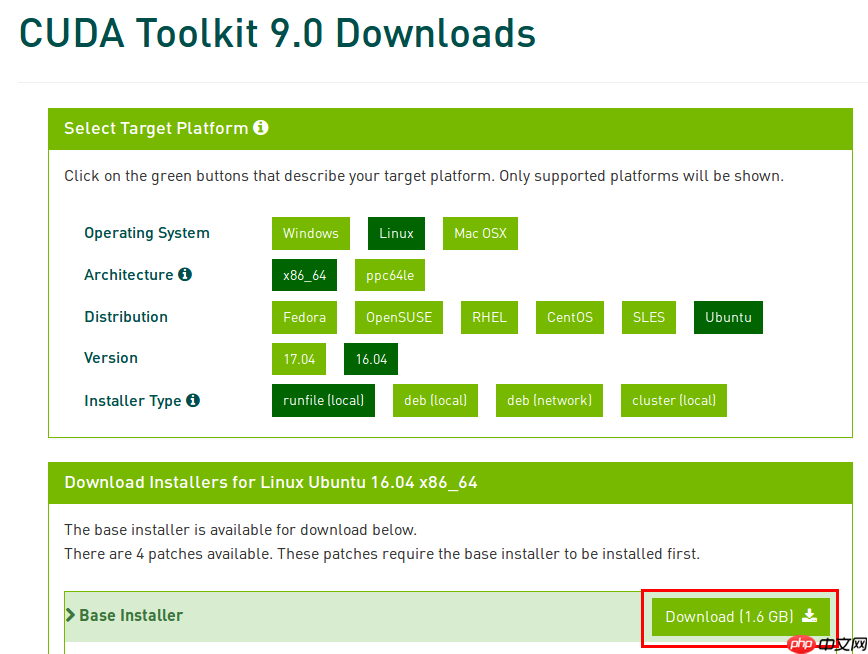Select deb (local) installer type
Image resolution: width=868 pixels, height=654 pixels.
click(435, 400)
